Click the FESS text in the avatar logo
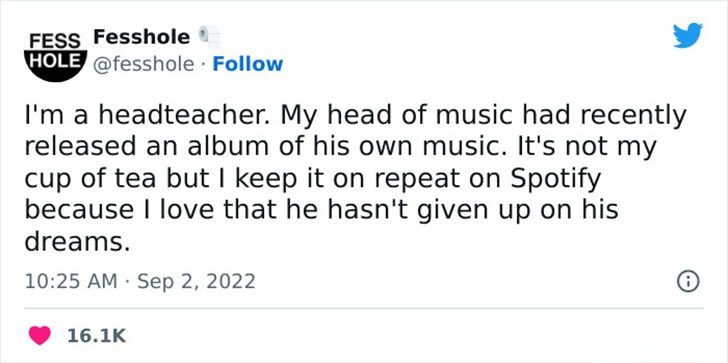Screen dimensions: 728x363 55,41
